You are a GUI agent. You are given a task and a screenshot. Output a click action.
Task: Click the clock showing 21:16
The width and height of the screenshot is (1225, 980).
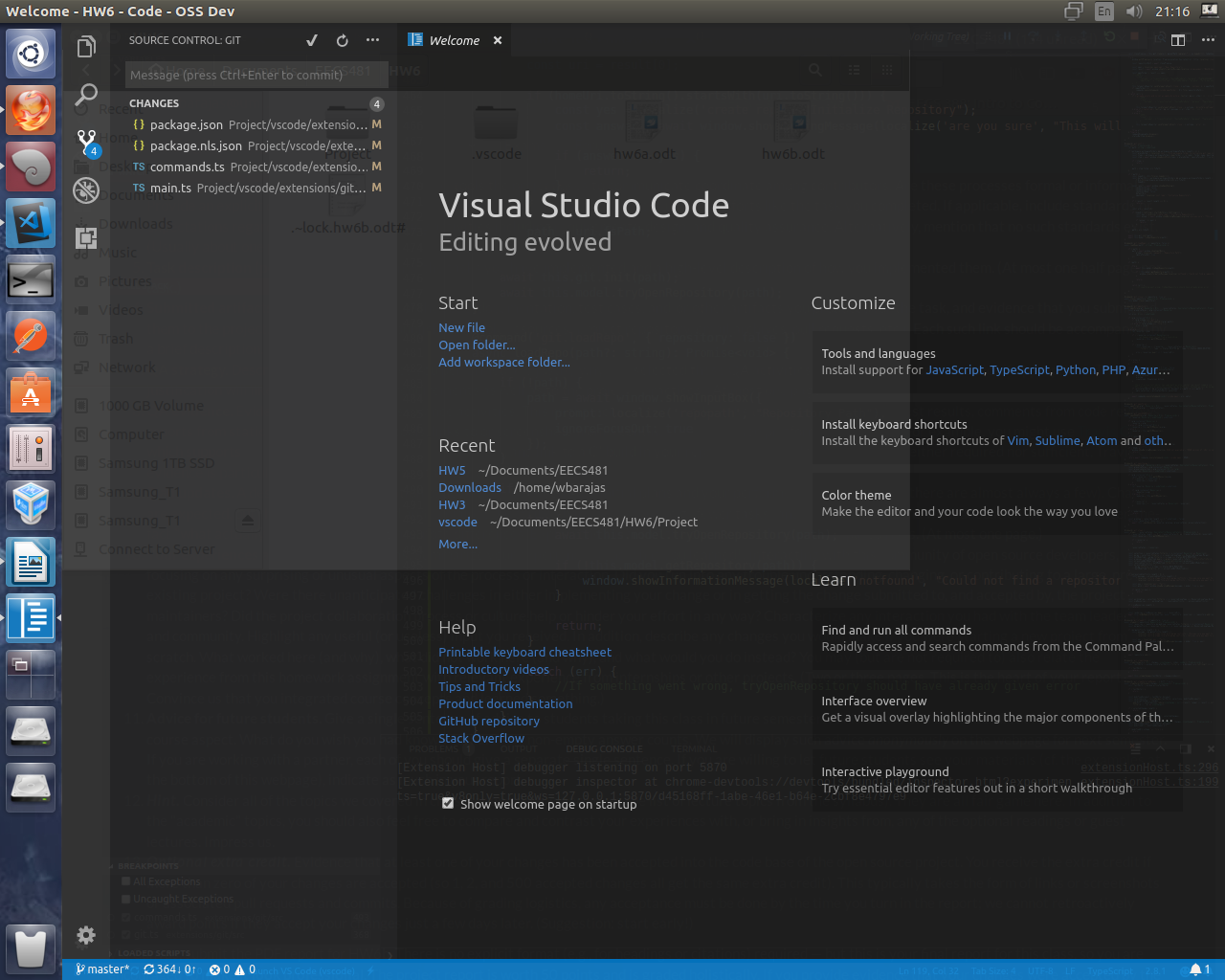tap(1172, 11)
